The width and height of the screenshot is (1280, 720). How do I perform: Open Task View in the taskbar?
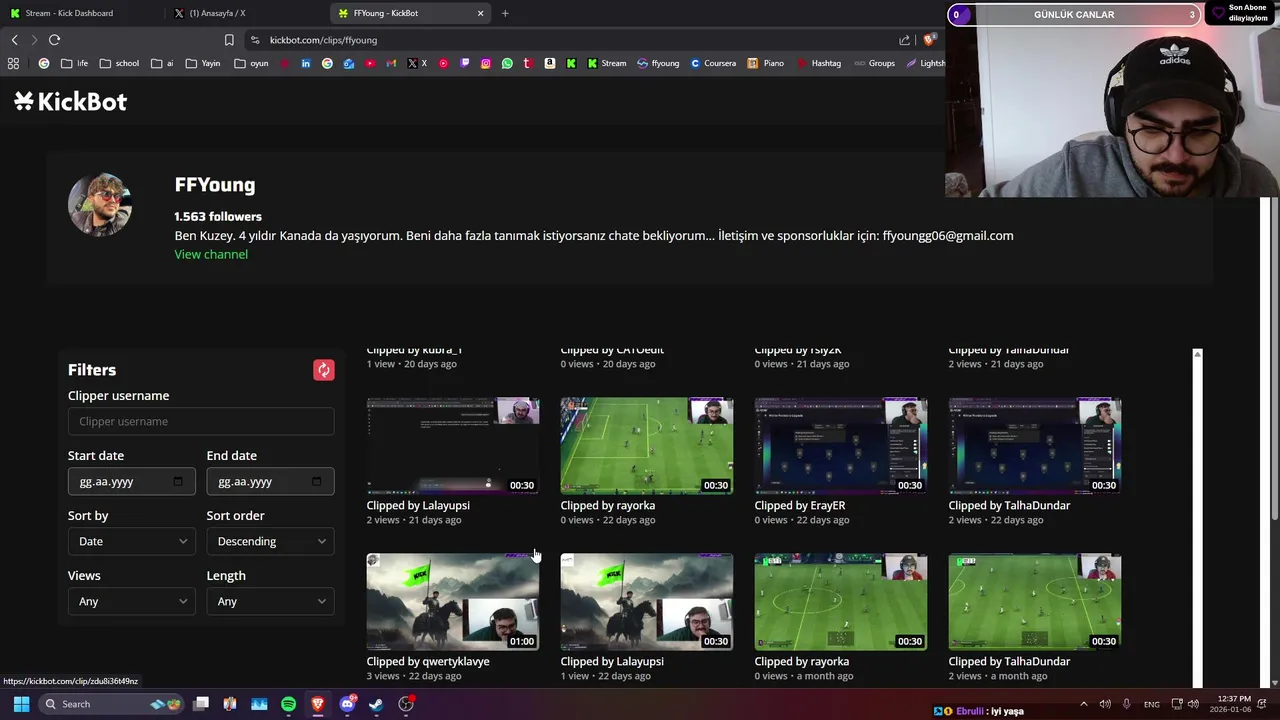tap(201, 704)
